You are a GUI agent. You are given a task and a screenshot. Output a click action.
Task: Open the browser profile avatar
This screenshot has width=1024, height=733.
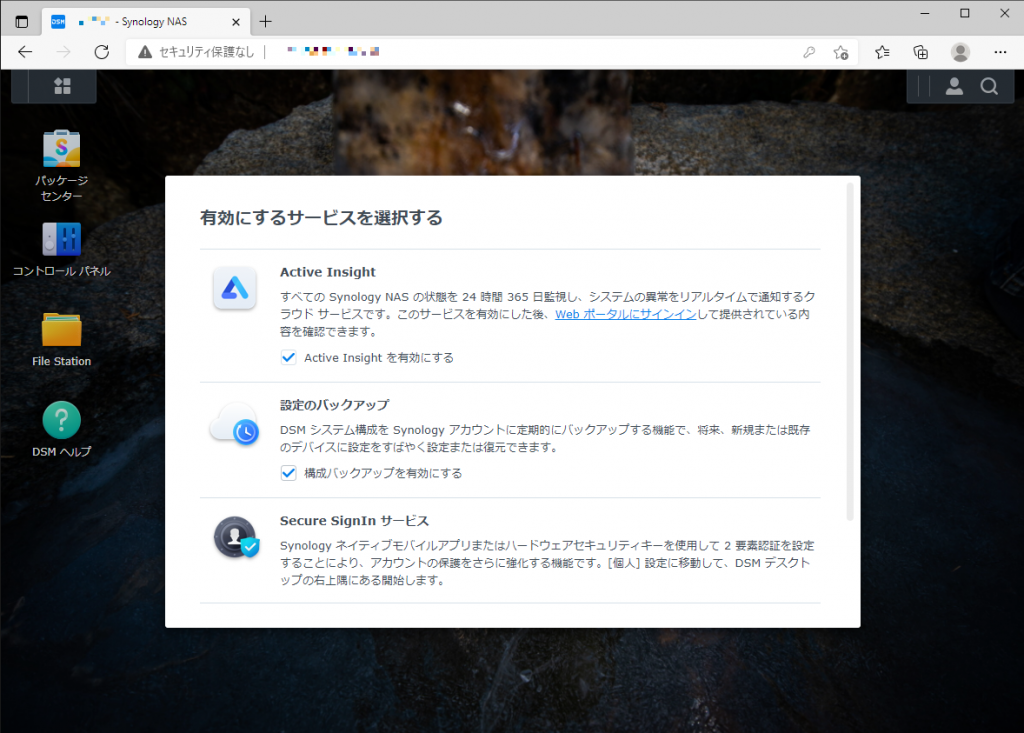[960, 52]
